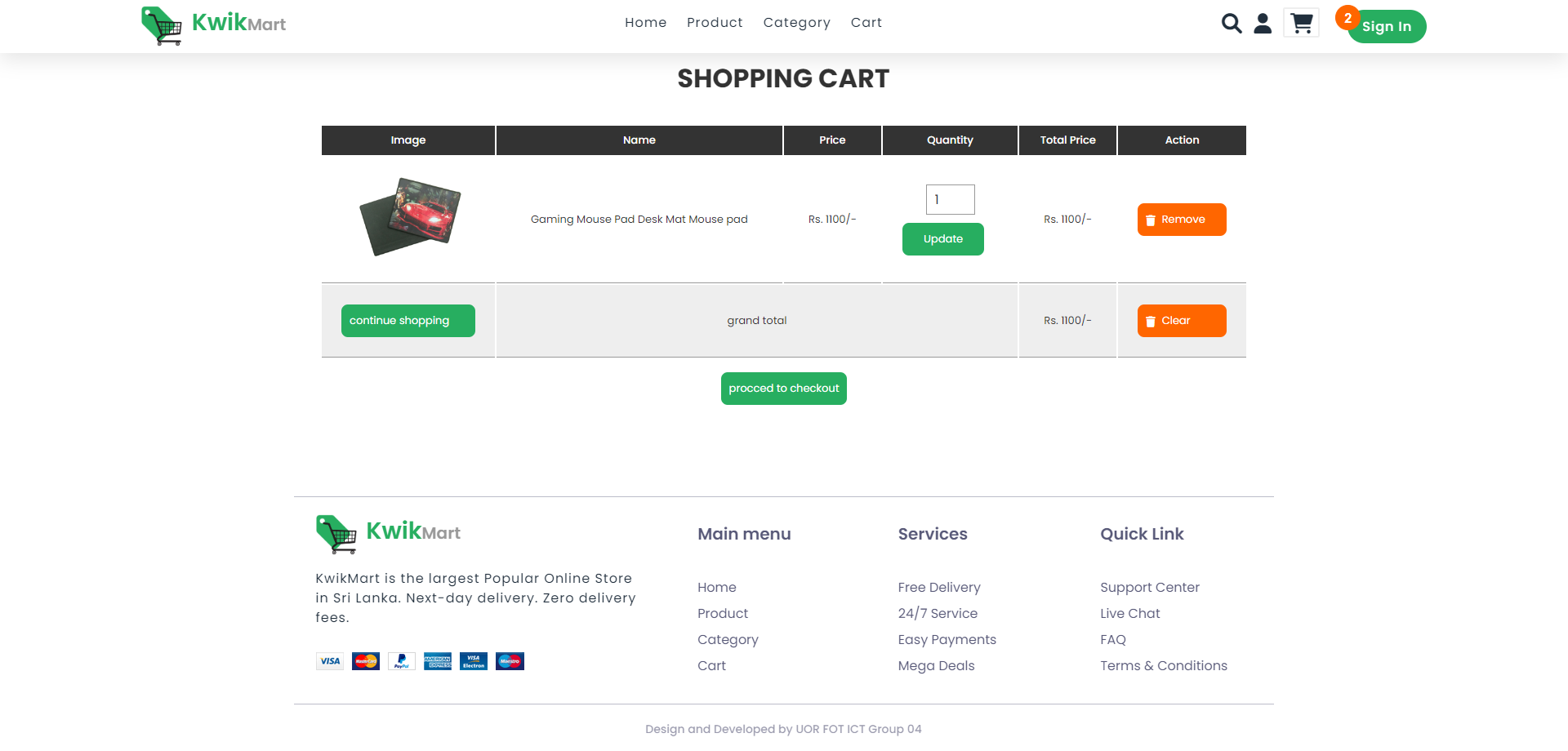Click the user account icon
This screenshot has height=751, width=1568.
tap(1263, 24)
